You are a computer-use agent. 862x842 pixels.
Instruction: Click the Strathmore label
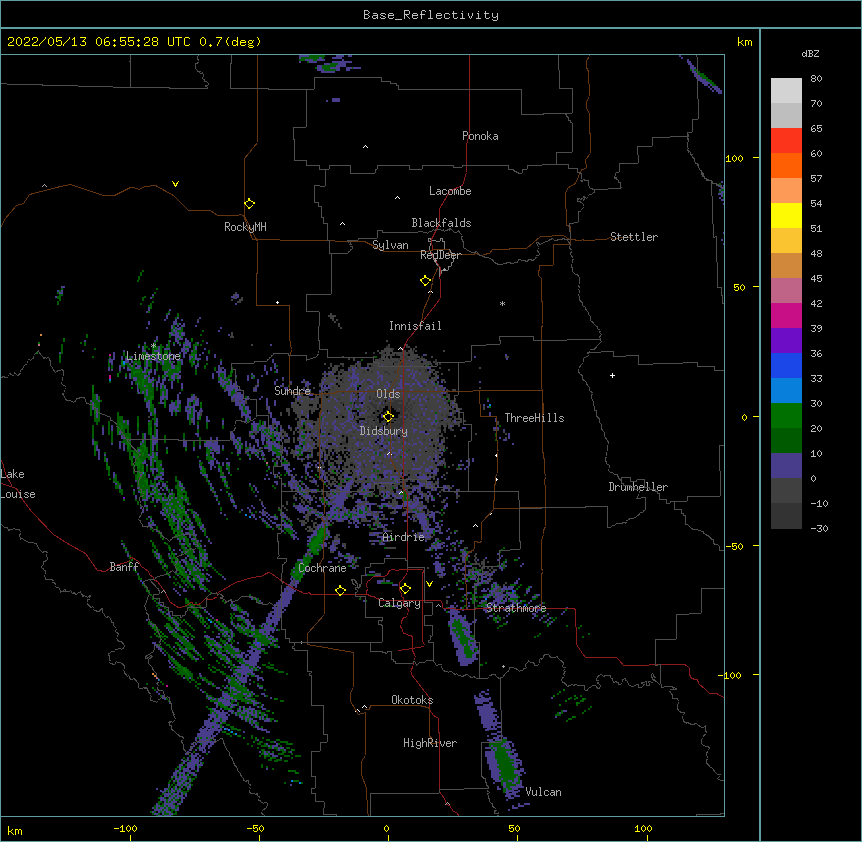point(516,608)
